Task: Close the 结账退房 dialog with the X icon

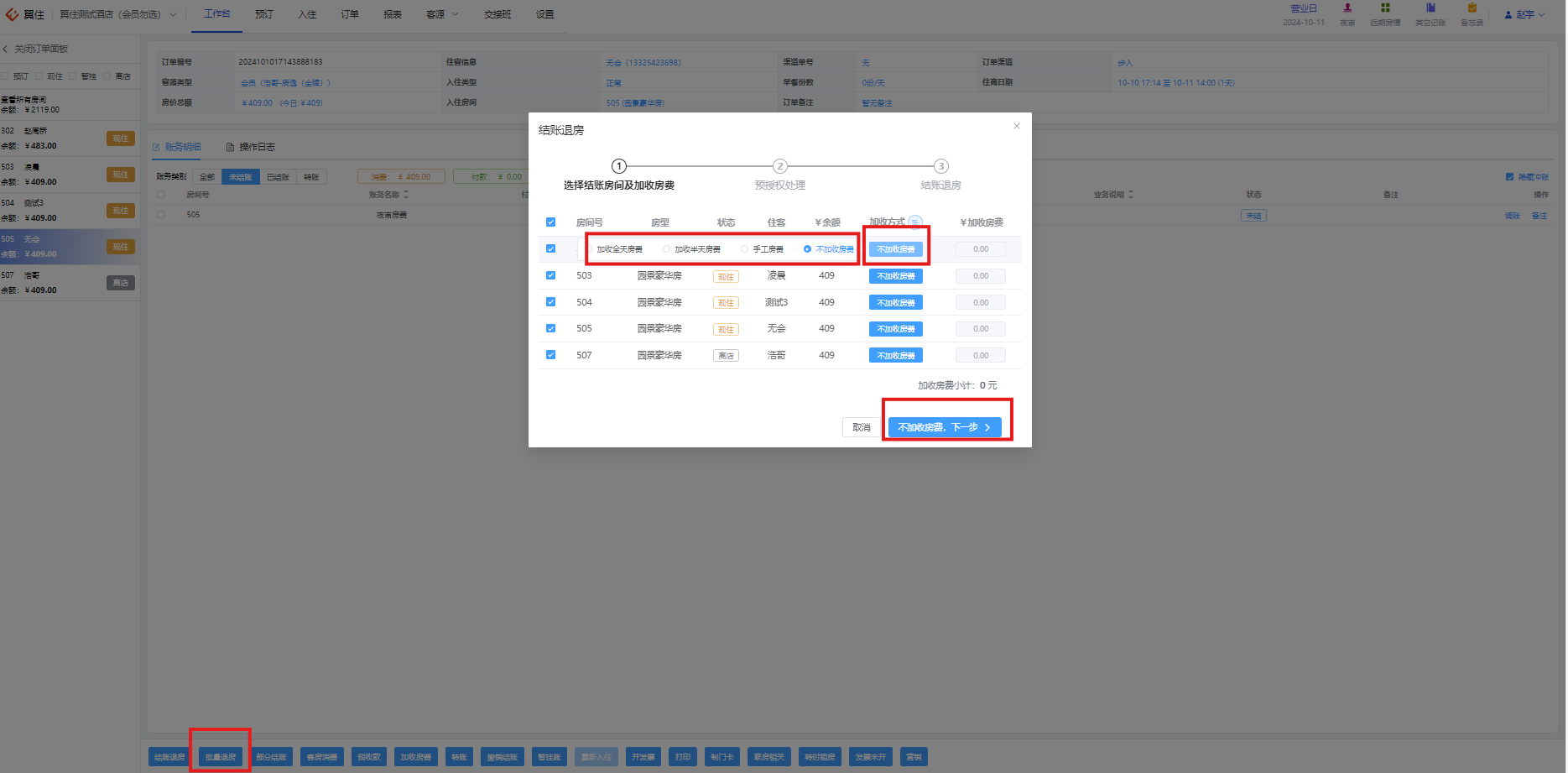Action: tap(1016, 126)
